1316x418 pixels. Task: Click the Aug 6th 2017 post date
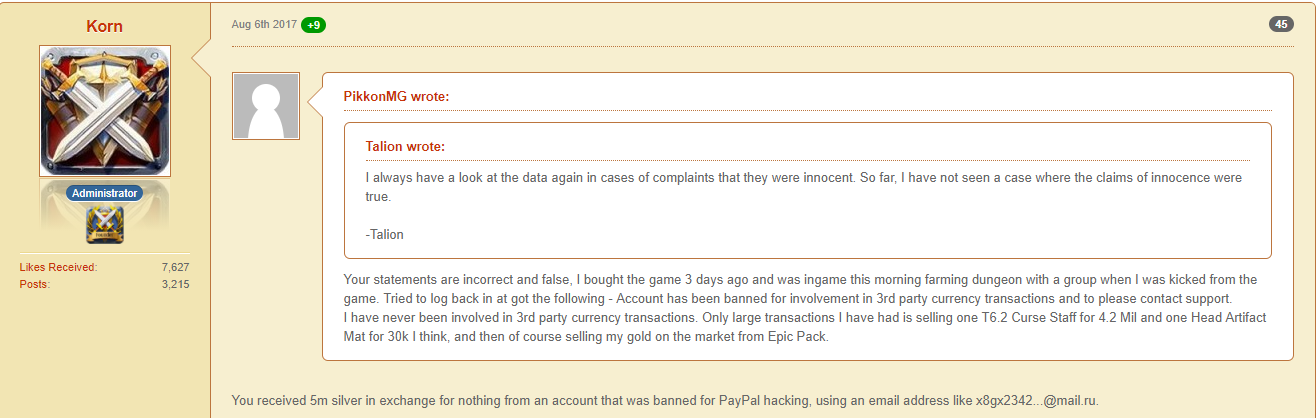(264, 25)
